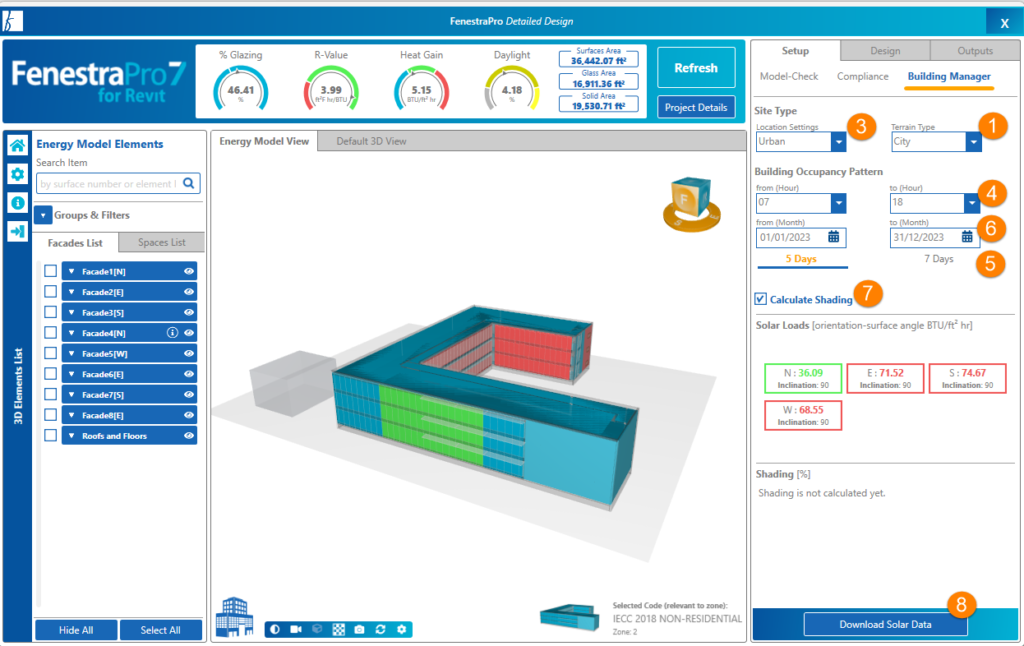Expand the Groups & Filters section
This screenshot has height=646, width=1024.
(43, 215)
